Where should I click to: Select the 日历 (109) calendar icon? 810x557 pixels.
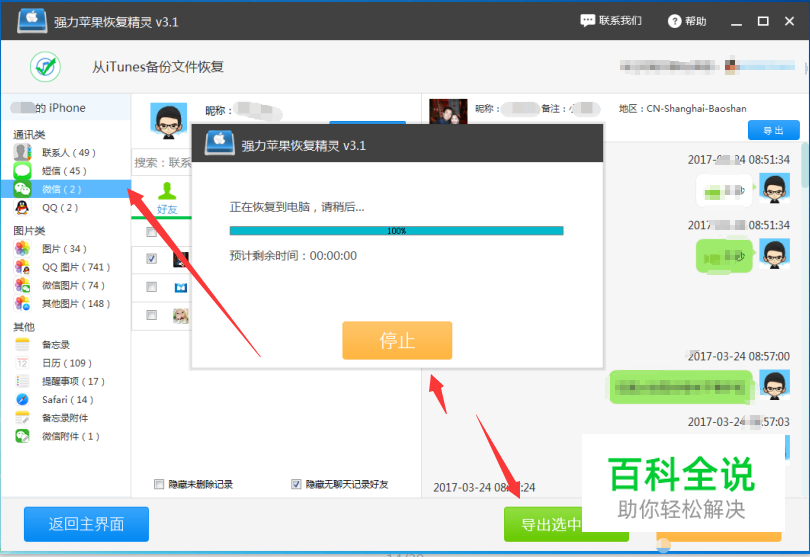tap(22, 363)
